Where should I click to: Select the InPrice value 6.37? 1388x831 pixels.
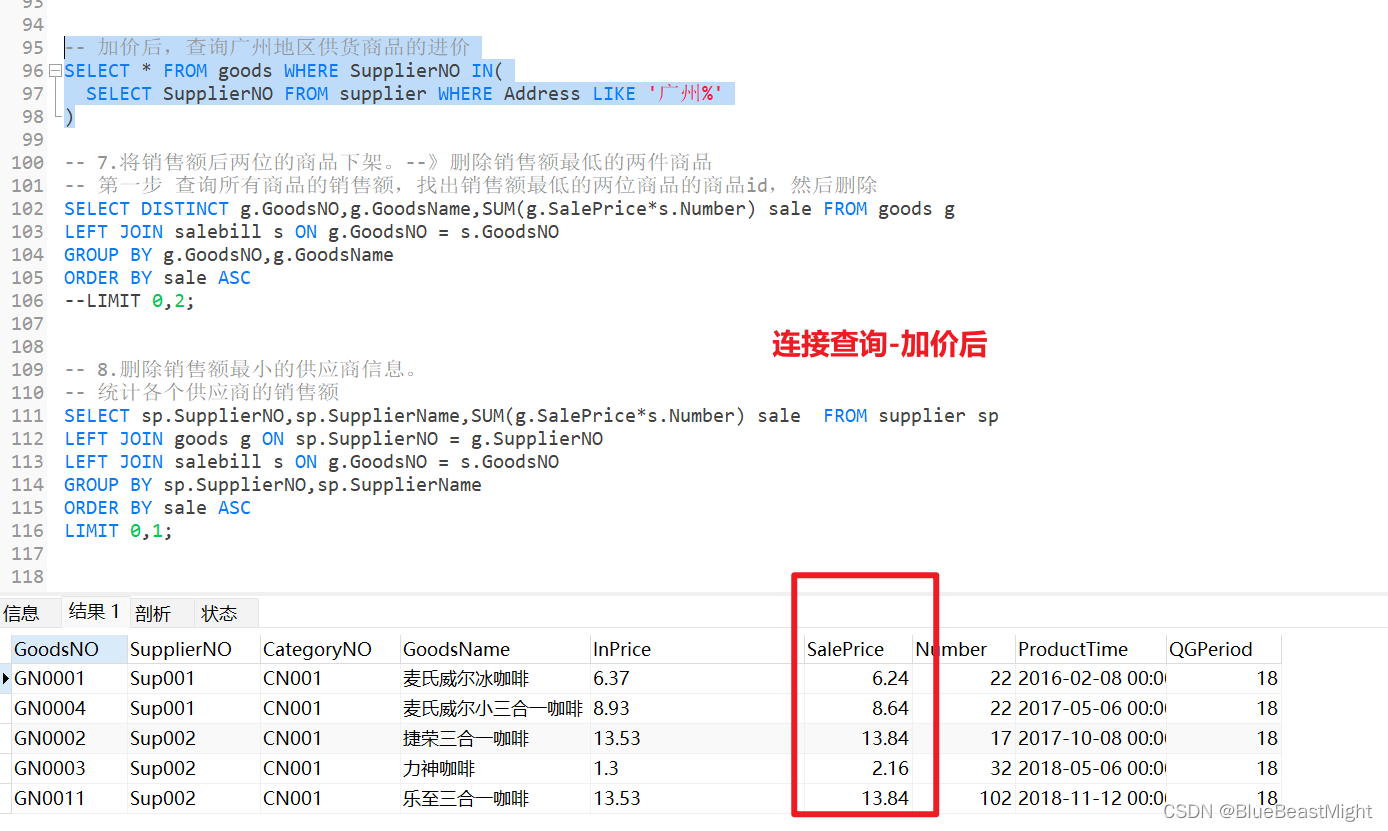[697, 679]
